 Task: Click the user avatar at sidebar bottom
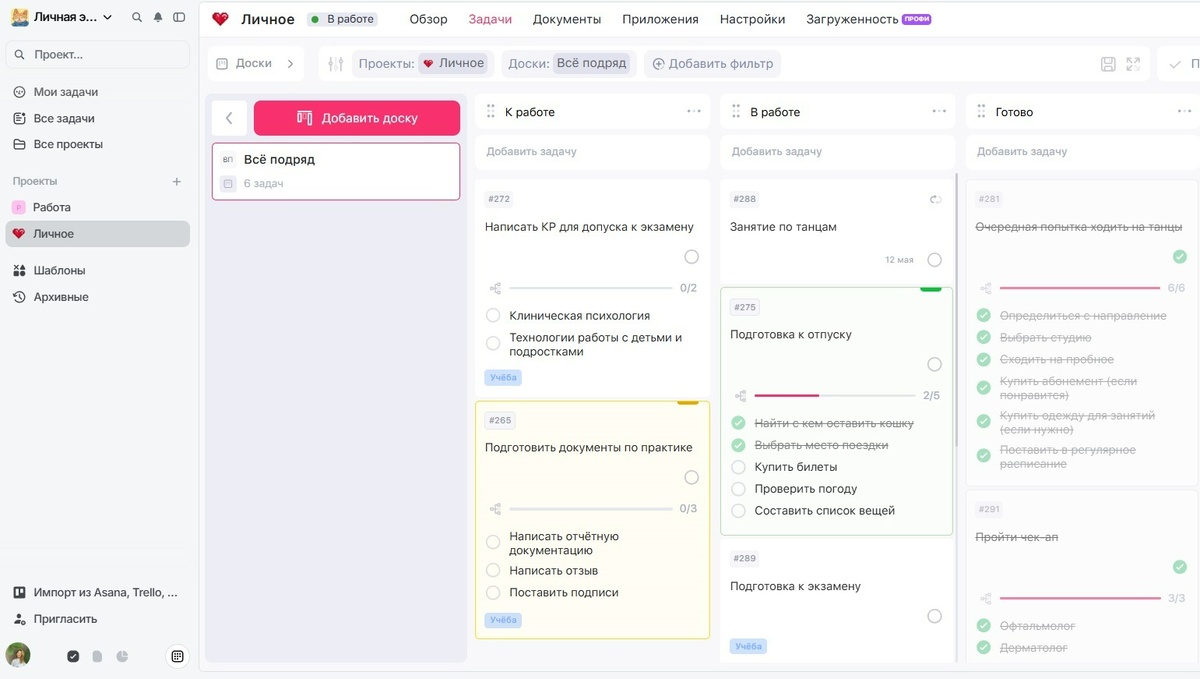point(18,655)
